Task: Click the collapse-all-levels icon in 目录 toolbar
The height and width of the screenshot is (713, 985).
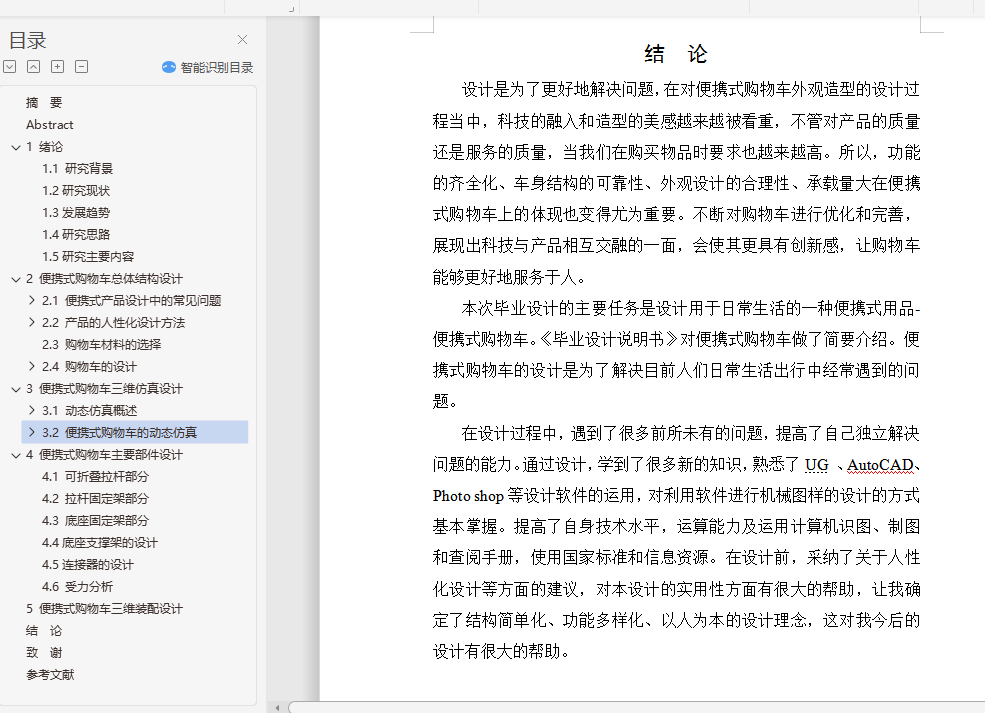Action: [x=33, y=67]
